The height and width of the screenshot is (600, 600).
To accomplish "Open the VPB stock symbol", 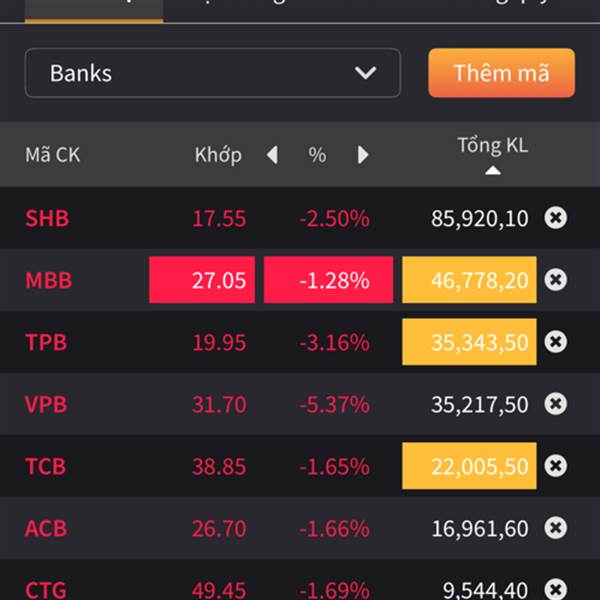I will pyautogui.click(x=46, y=404).
